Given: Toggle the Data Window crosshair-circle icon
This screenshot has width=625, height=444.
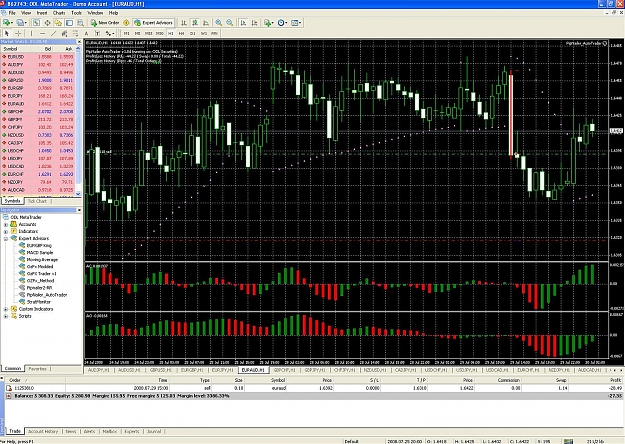Looking at the screenshot, I should pos(47,23).
